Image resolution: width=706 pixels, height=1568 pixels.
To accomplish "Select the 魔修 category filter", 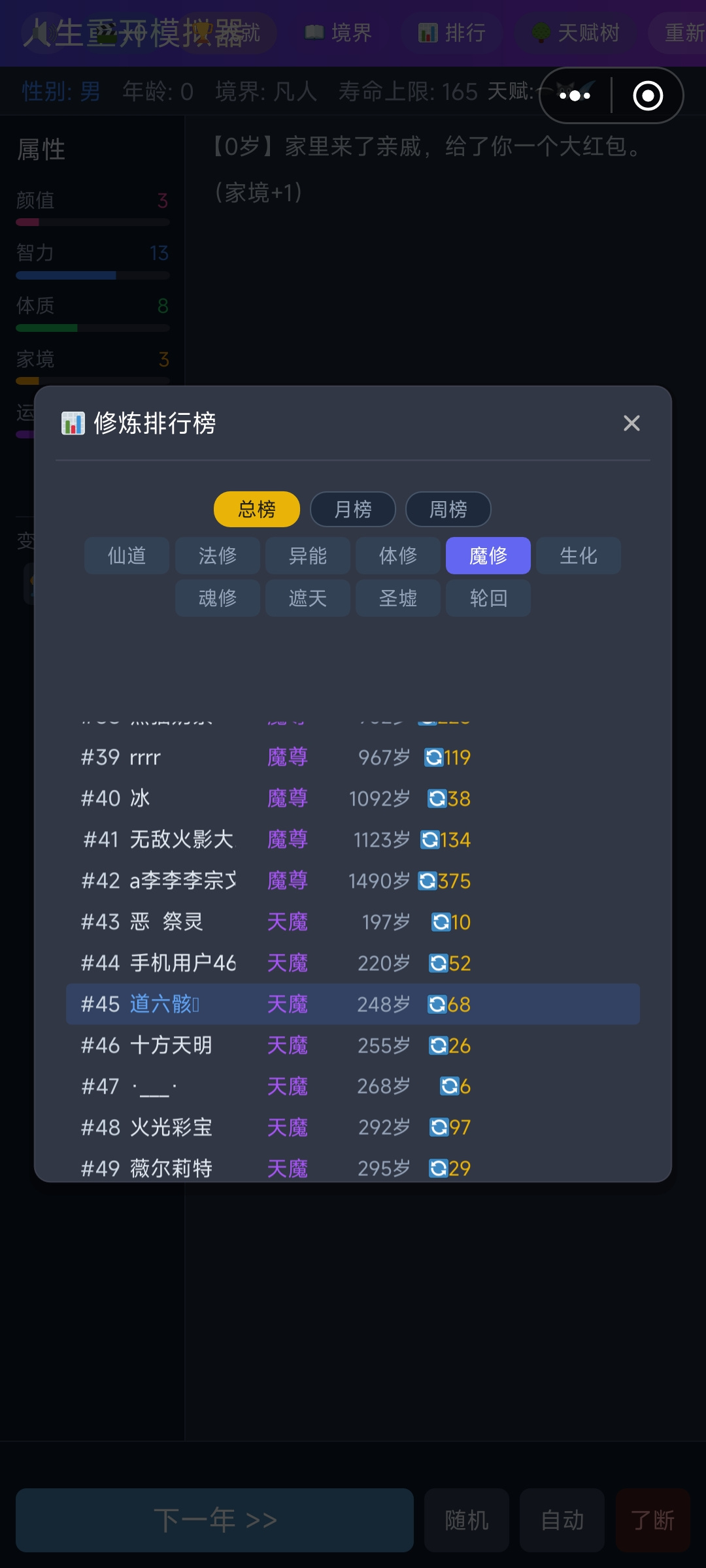I will (x=488, y=556).
